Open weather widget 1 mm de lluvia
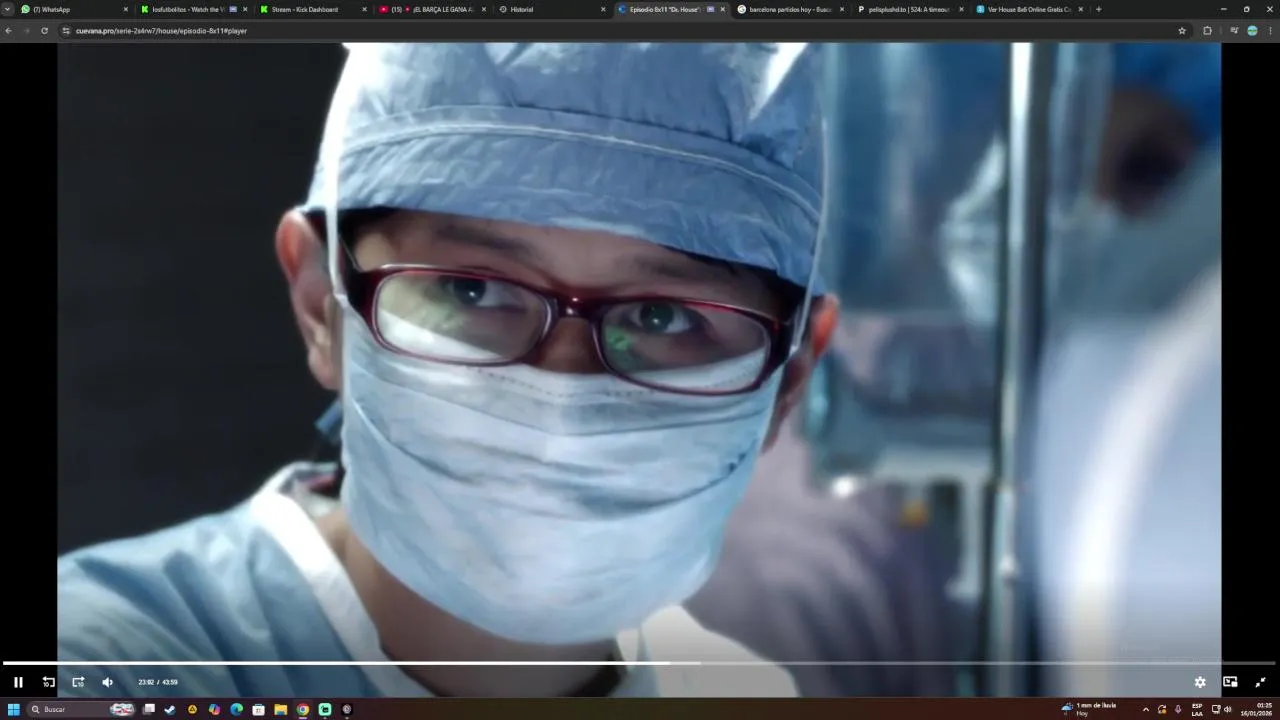Screen dimensions: 1280x720 point(1089,709)
